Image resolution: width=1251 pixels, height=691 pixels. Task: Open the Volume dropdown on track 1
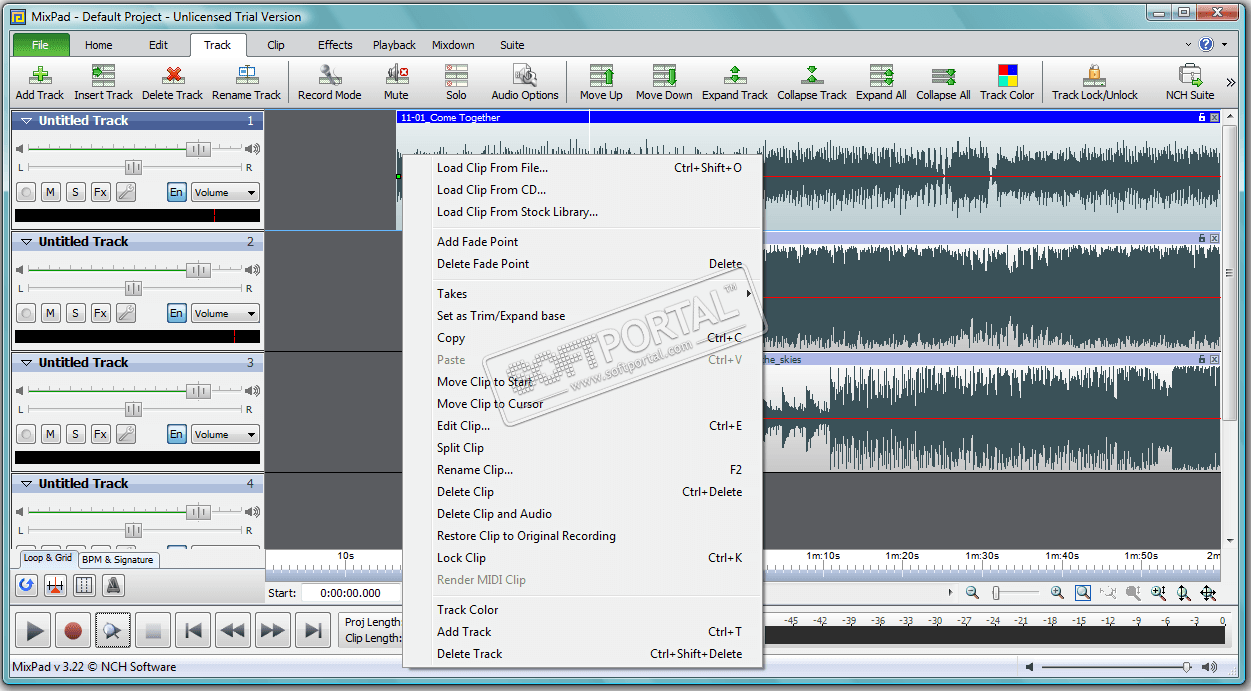pyautogui.click(x=225, y=192)
